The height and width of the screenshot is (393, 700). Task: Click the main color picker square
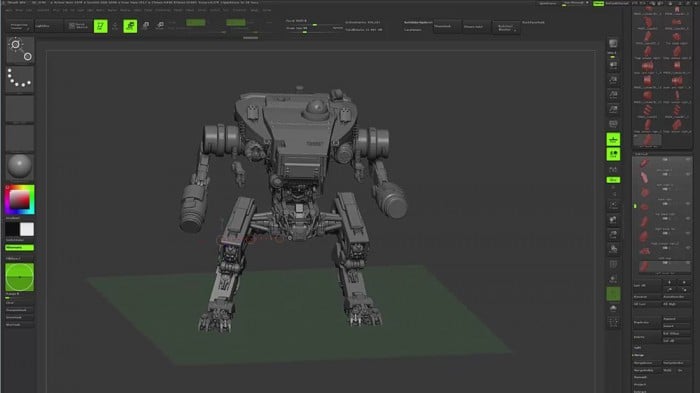(x=20, y=199)
